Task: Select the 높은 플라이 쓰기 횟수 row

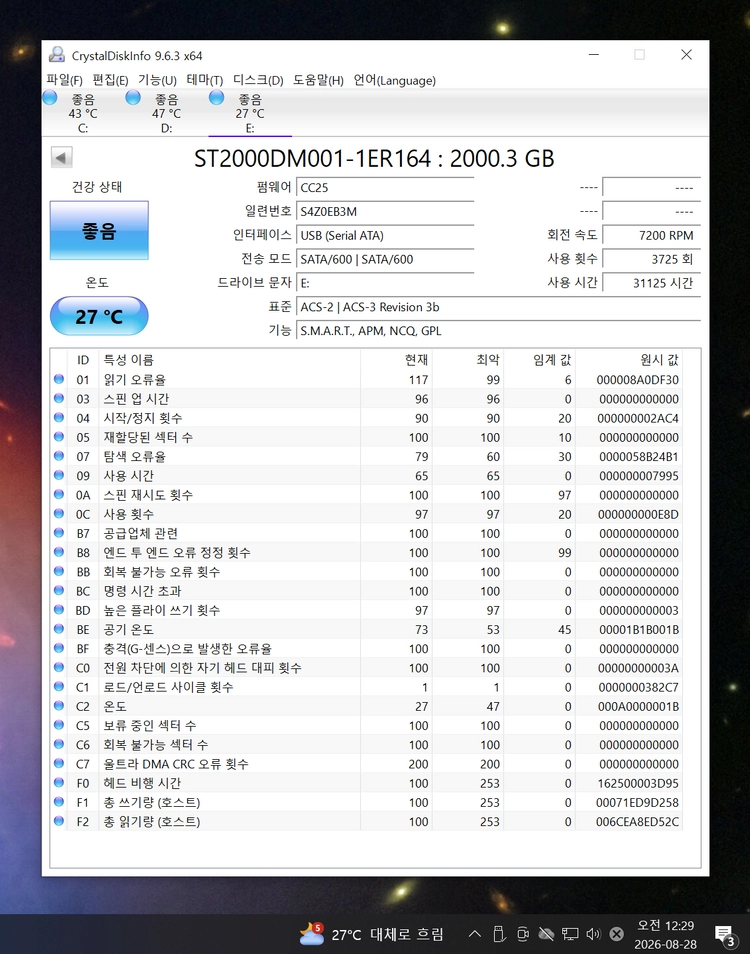Action: [366, 610]
